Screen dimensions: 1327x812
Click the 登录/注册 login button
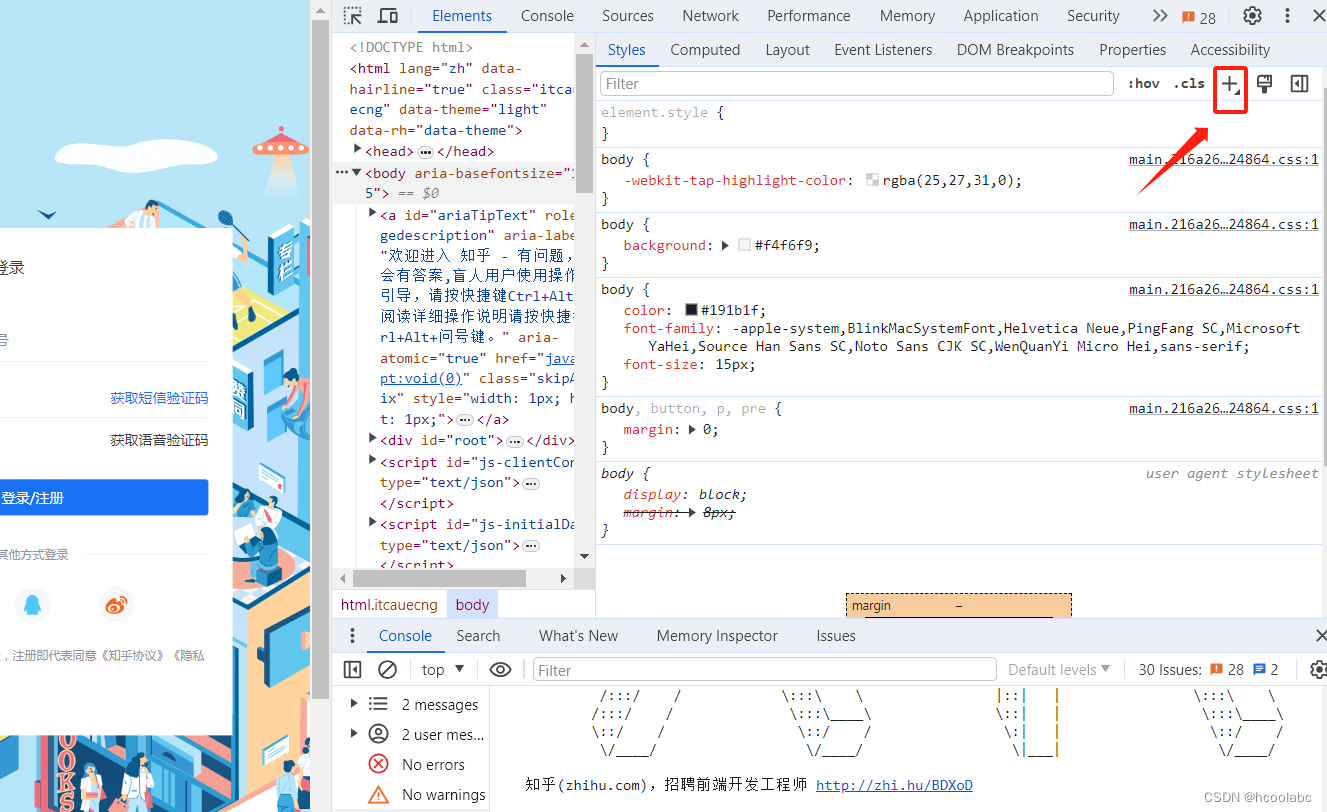pos(104,497)
